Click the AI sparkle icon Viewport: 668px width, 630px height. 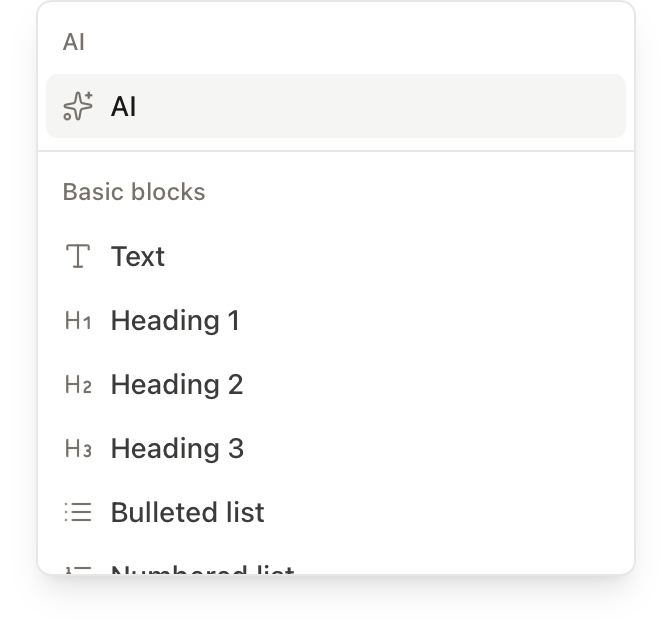pos(78,106)
